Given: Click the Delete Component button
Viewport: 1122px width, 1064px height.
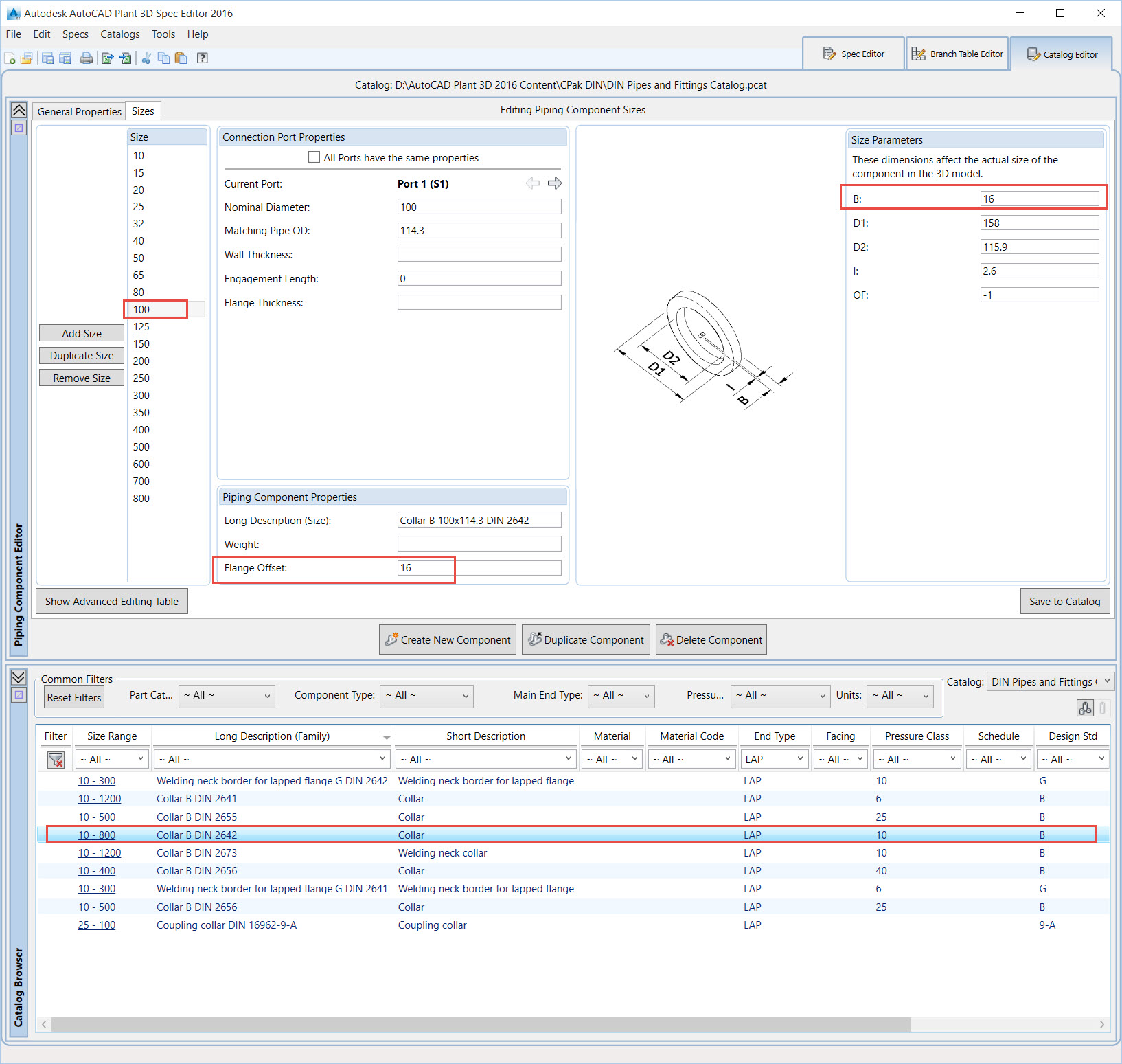Looking at the screenshot, I should [711, 639].
